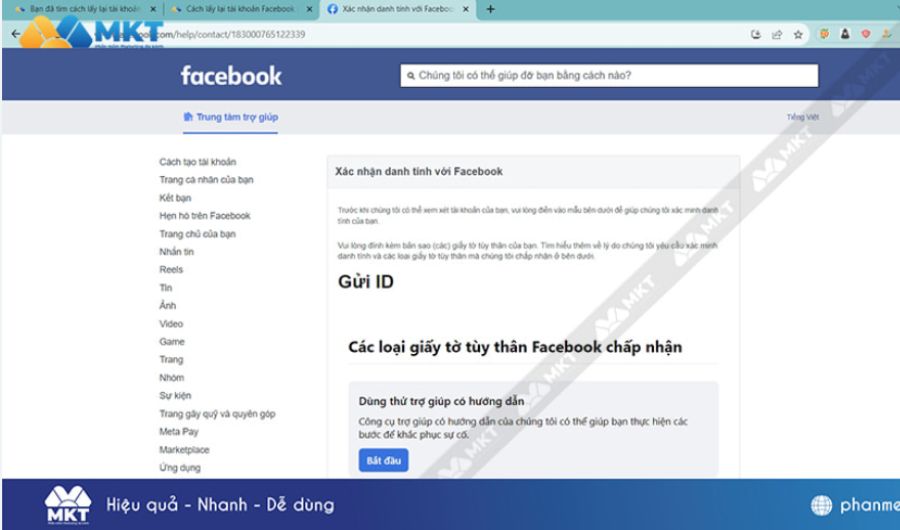This screenshot has height=530, width=900.
Task: Open 'Trung tâm trợ giúp' tab
Action: (x=230, y=117)
